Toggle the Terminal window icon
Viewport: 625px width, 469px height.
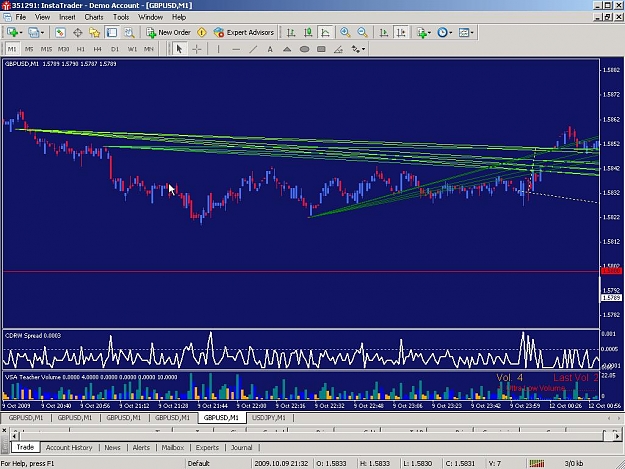coord(112,33)
